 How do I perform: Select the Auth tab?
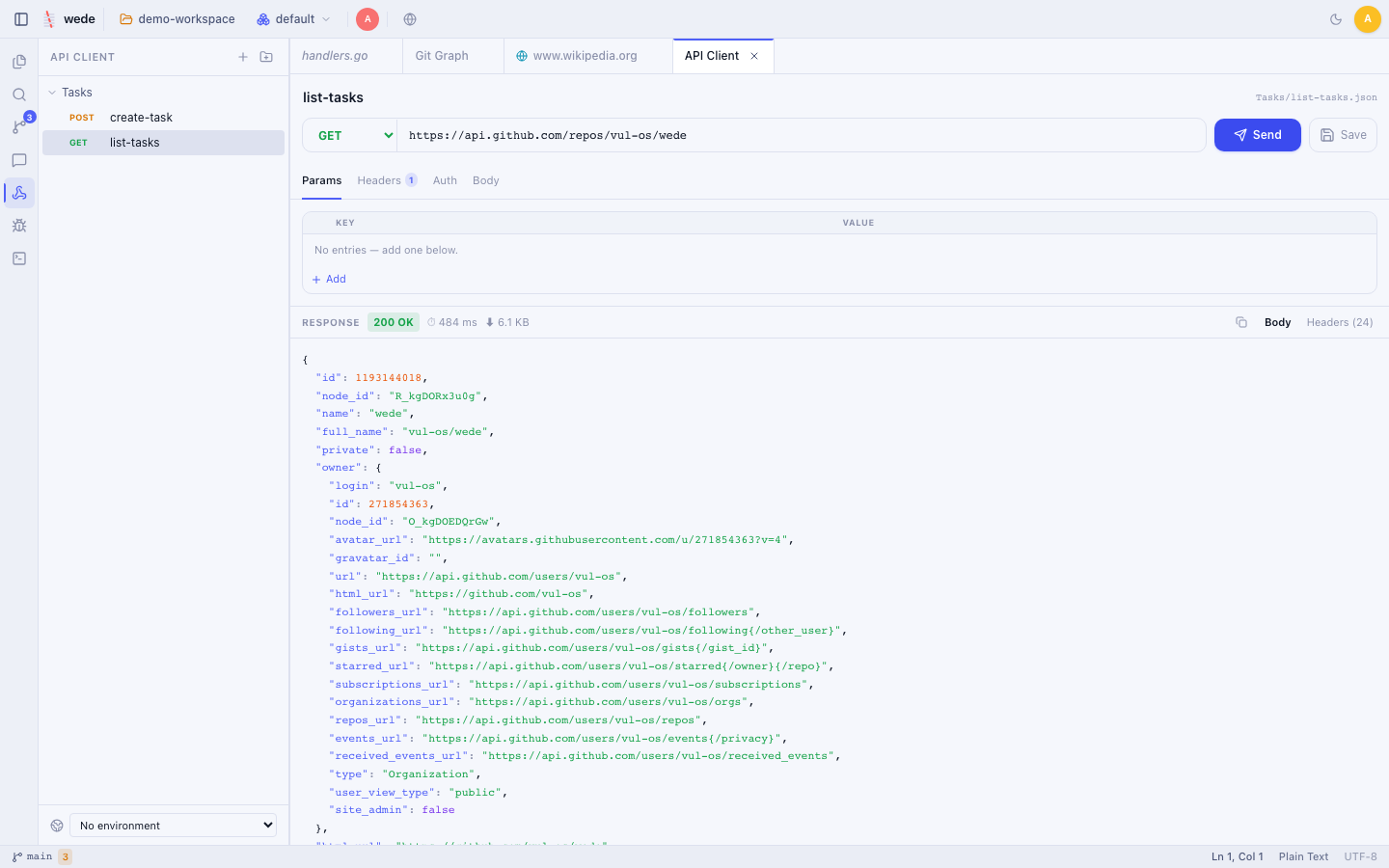(445, 180)
